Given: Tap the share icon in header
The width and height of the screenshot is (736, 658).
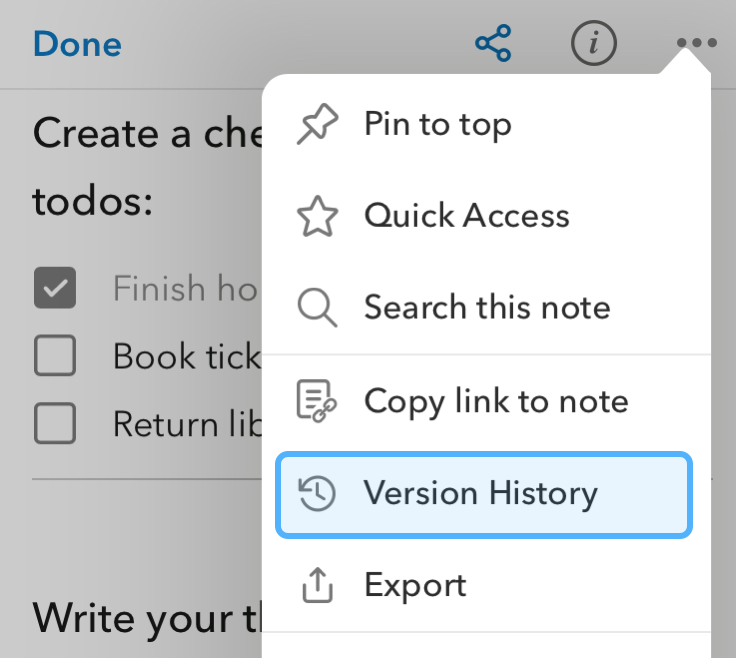Looking at the screenshot, I should point(492,44).
